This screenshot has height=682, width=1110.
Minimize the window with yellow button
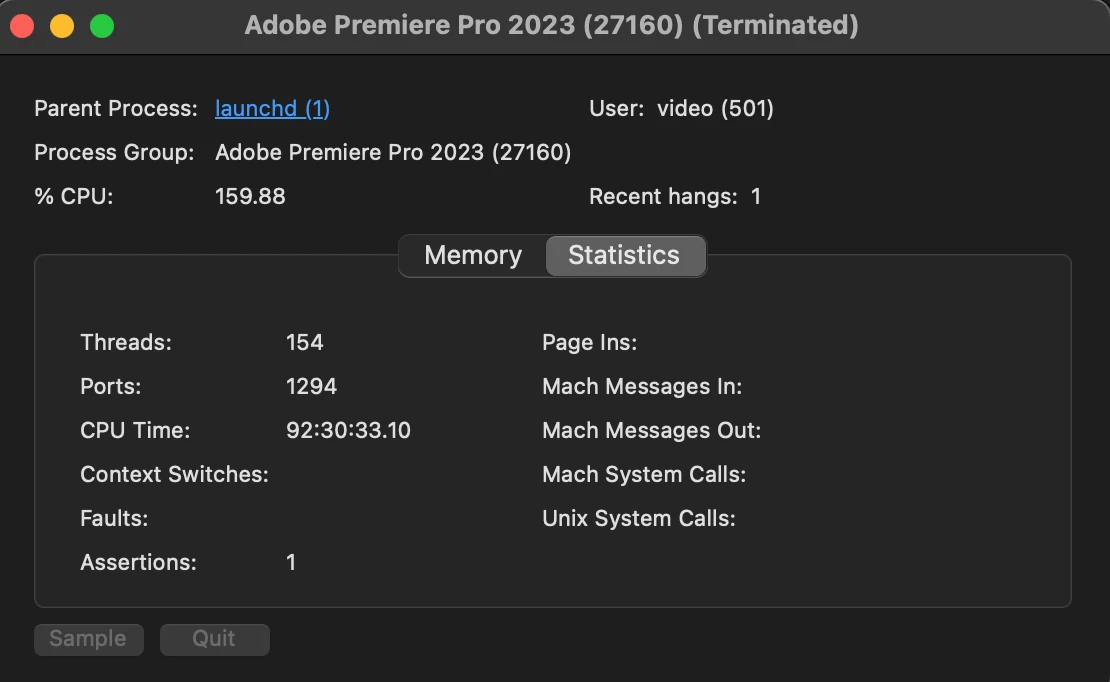(62, 26)
